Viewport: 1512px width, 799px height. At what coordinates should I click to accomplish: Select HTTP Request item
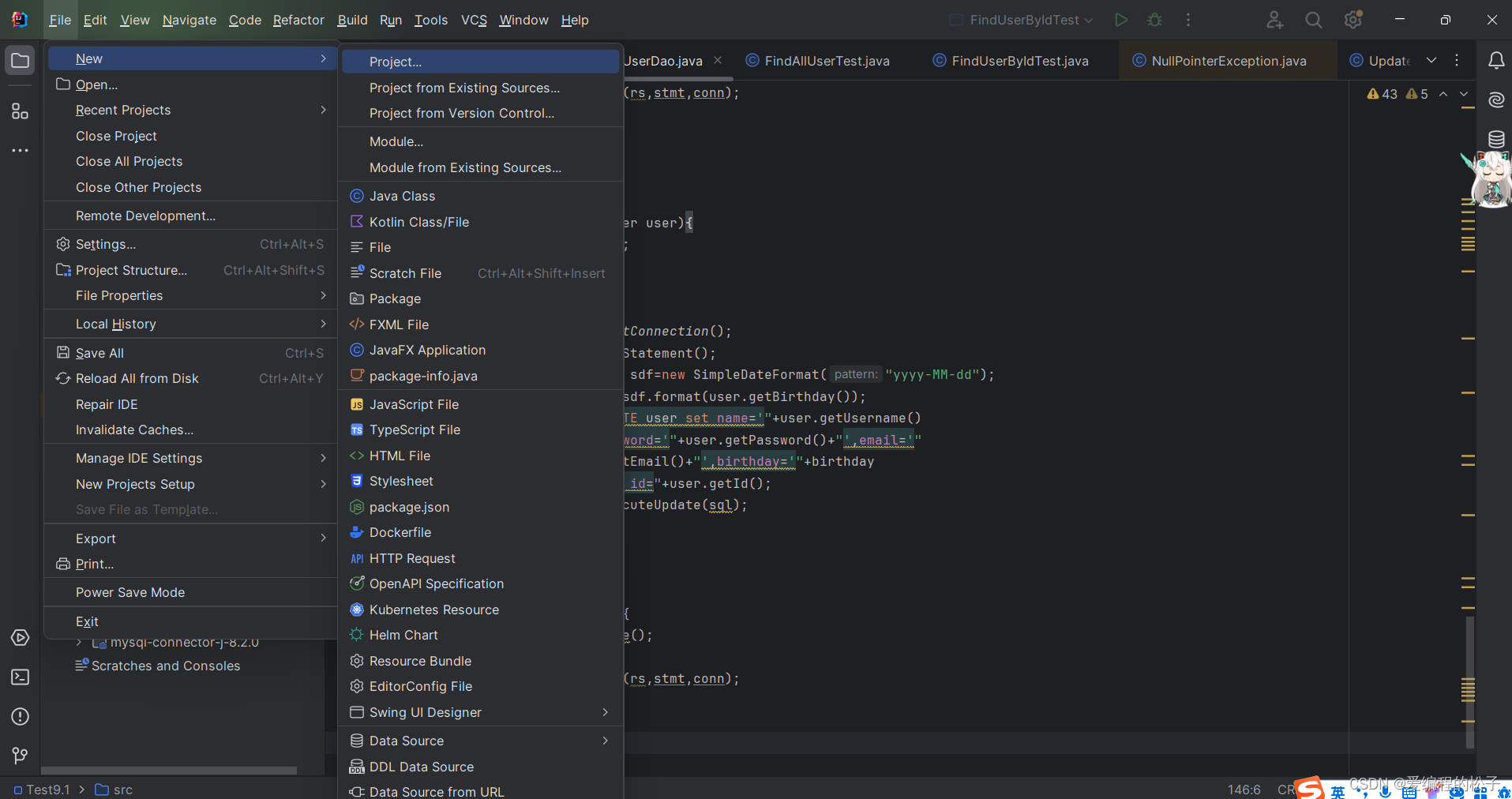click(481, 558)
